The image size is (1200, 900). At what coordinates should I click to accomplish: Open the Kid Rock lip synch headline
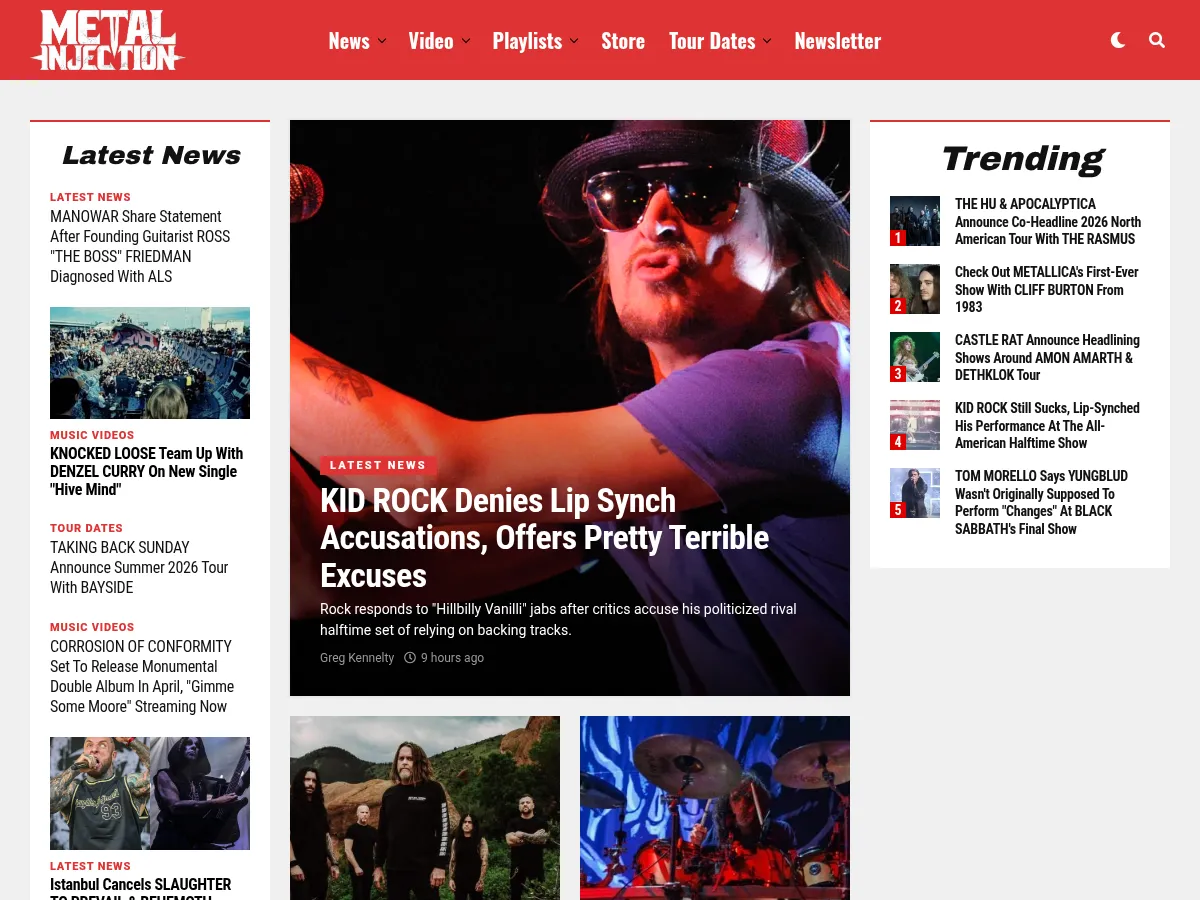coord(544,538)
